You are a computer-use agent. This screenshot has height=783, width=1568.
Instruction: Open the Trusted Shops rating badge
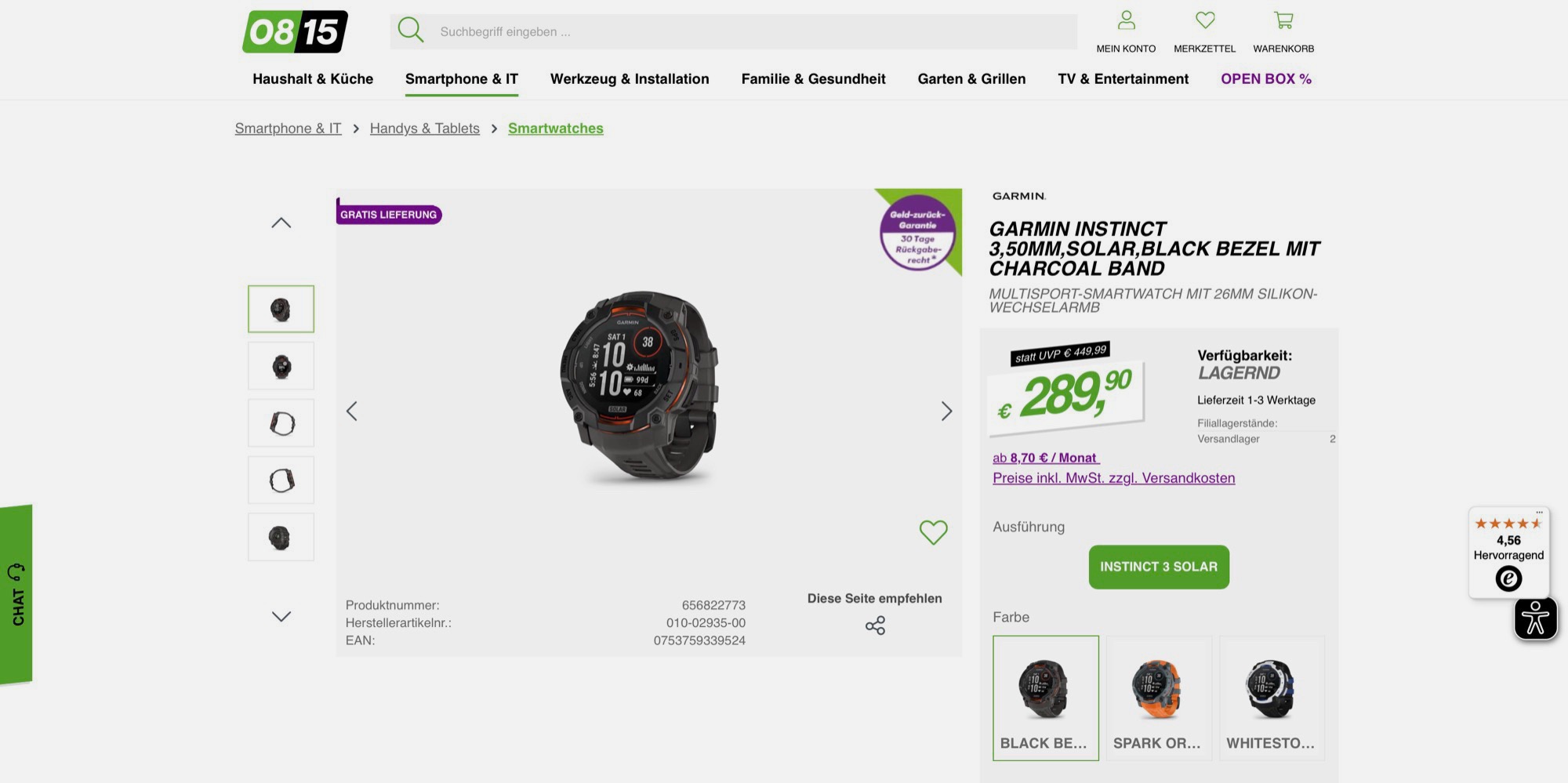point(1508,553)
